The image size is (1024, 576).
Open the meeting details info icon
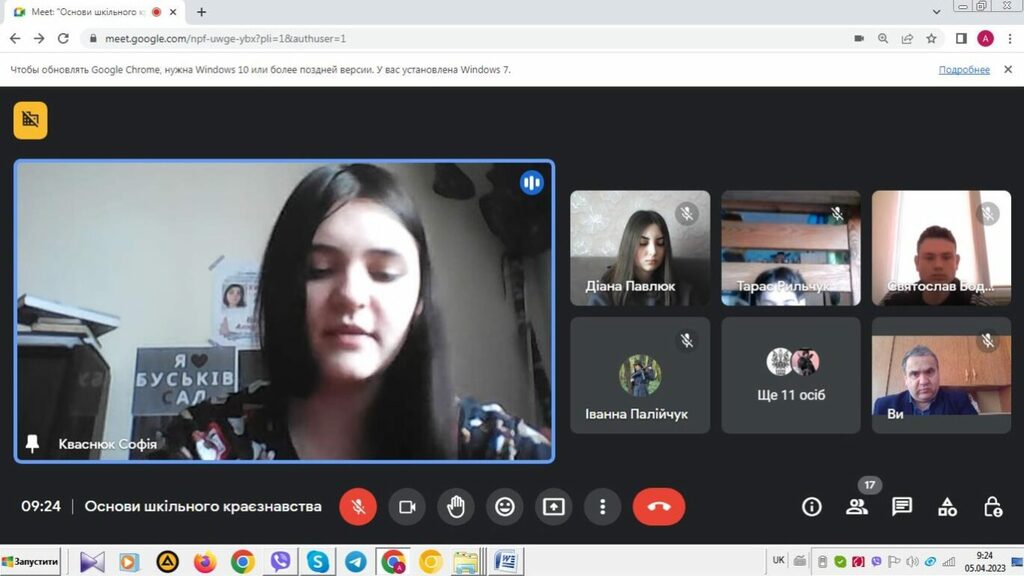point(812,507)
